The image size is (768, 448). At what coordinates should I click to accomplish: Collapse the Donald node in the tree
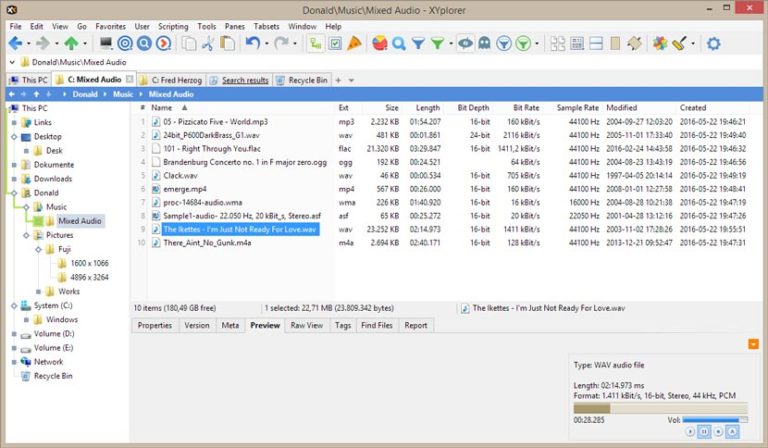click(14, 193)
